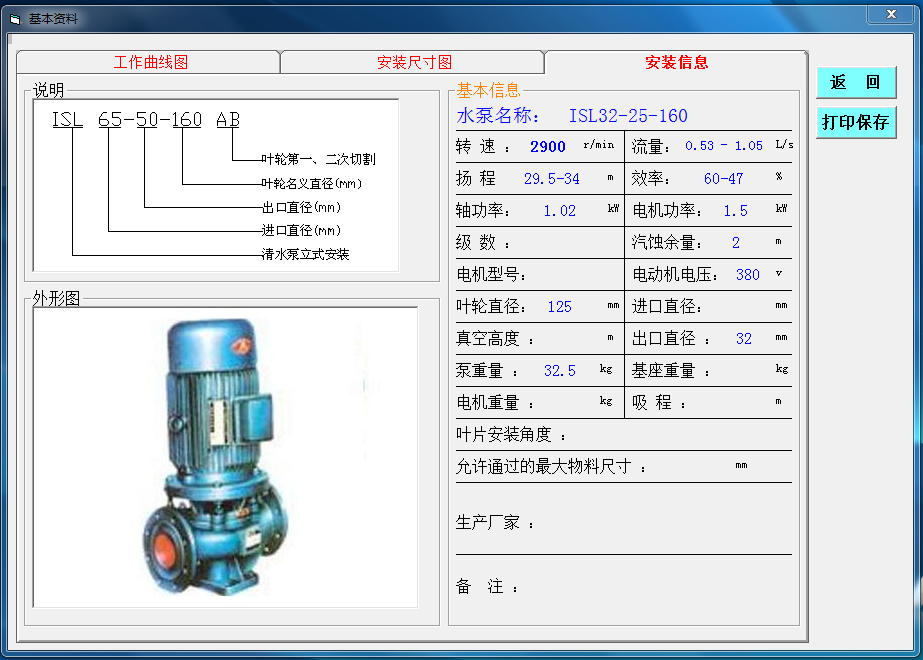Click the 真空高度 label
The height and width of the screenshot is (660, 923).
click(x=494, y=339)
